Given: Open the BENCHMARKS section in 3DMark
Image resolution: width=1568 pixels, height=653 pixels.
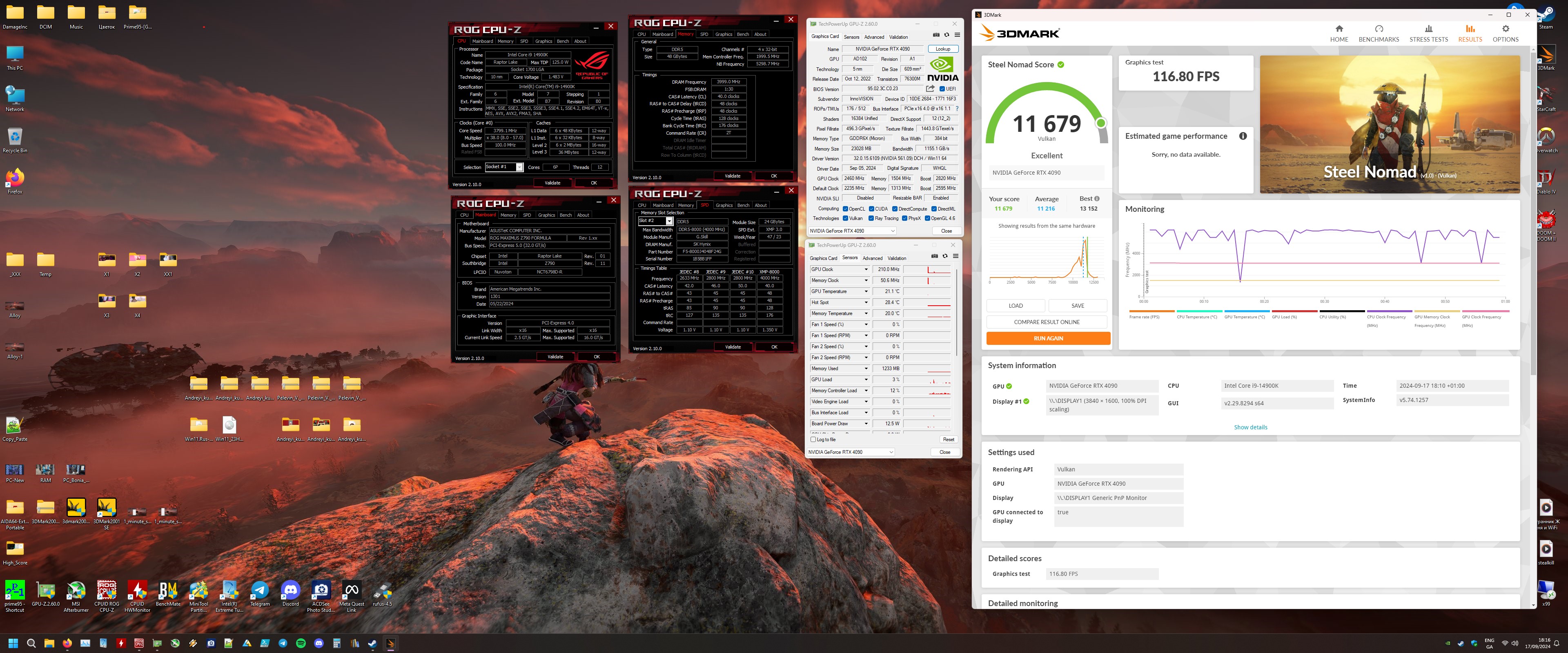Looking at the screenshot, I should click(x=1379, y=33).
